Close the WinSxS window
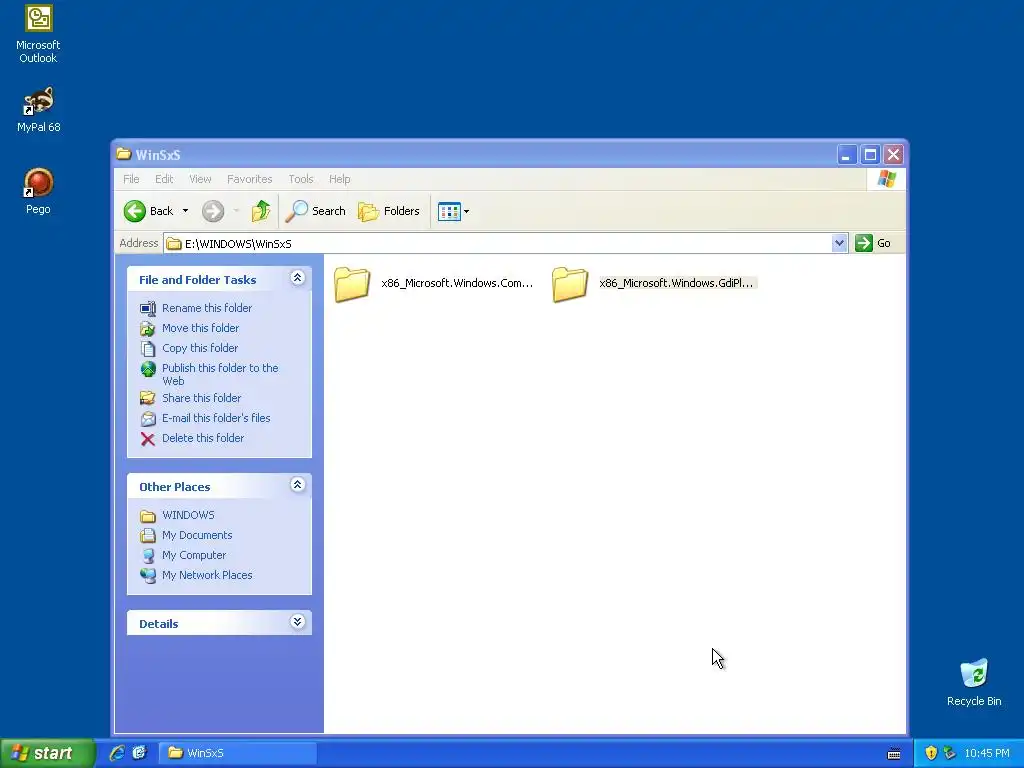This screenshot has height=768, width=1024. pyautogui.click(x=893, y=155)
